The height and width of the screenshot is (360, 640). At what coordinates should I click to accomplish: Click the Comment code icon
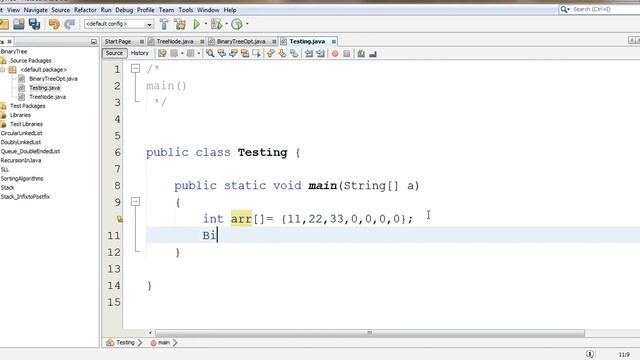(361, 53)
